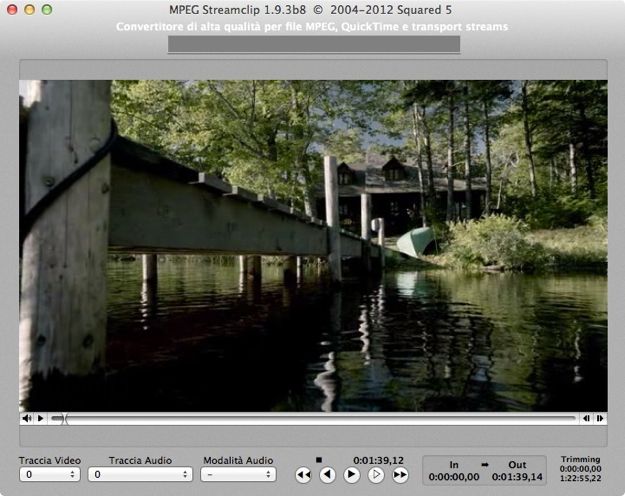Step one frame forward at scrubber's right end

600,418
